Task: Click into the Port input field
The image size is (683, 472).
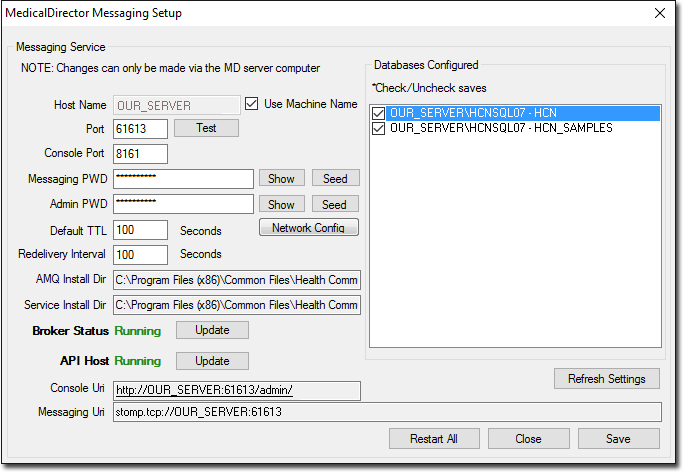Action: (140, 129)
